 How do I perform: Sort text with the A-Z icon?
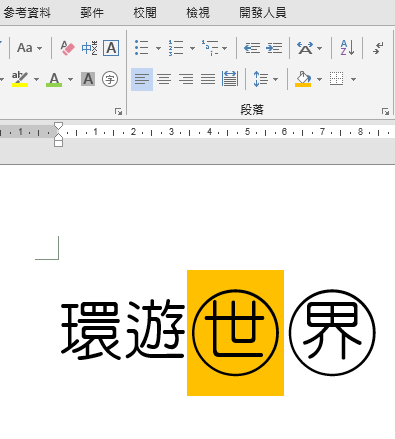point(347,48)
